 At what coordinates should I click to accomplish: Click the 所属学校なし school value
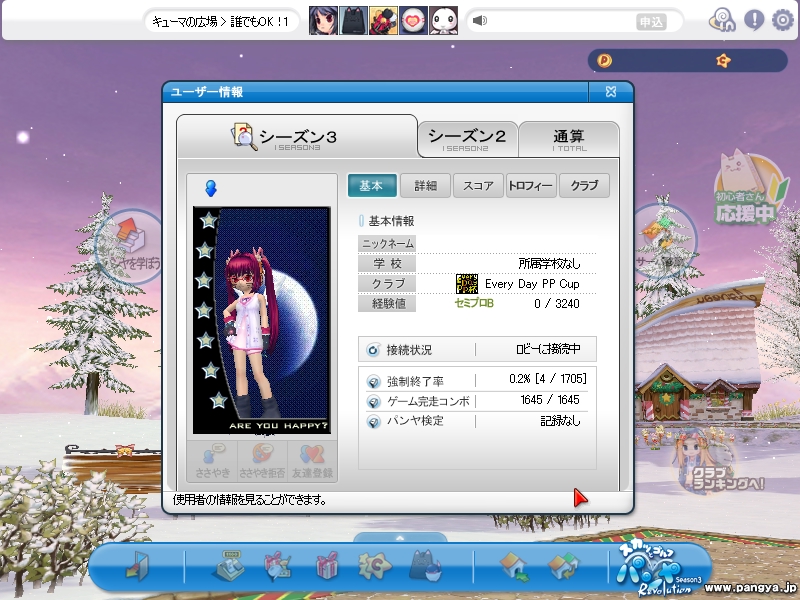(549, 264)
